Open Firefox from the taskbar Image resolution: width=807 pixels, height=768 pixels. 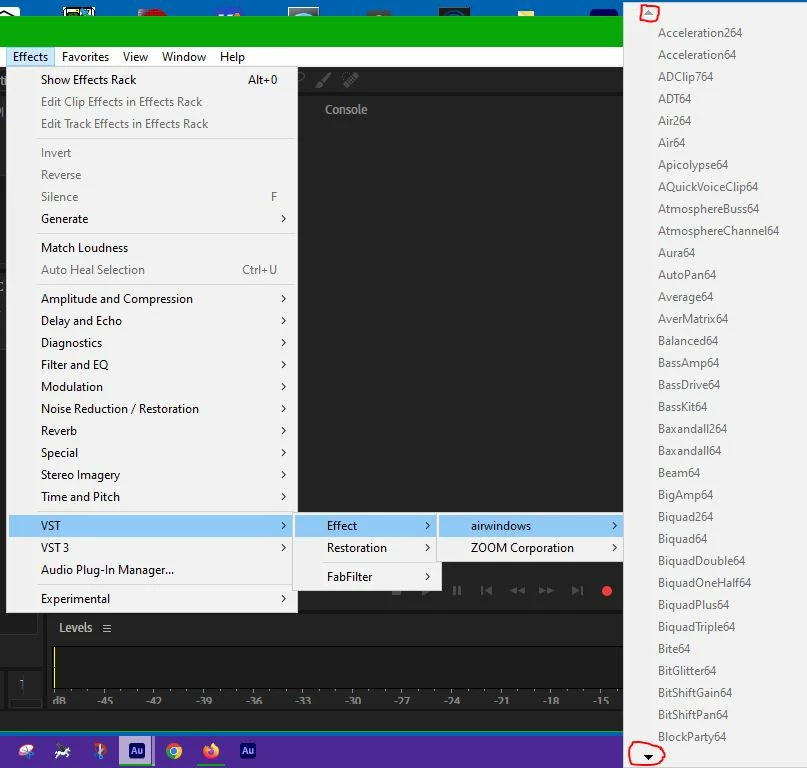210,751
